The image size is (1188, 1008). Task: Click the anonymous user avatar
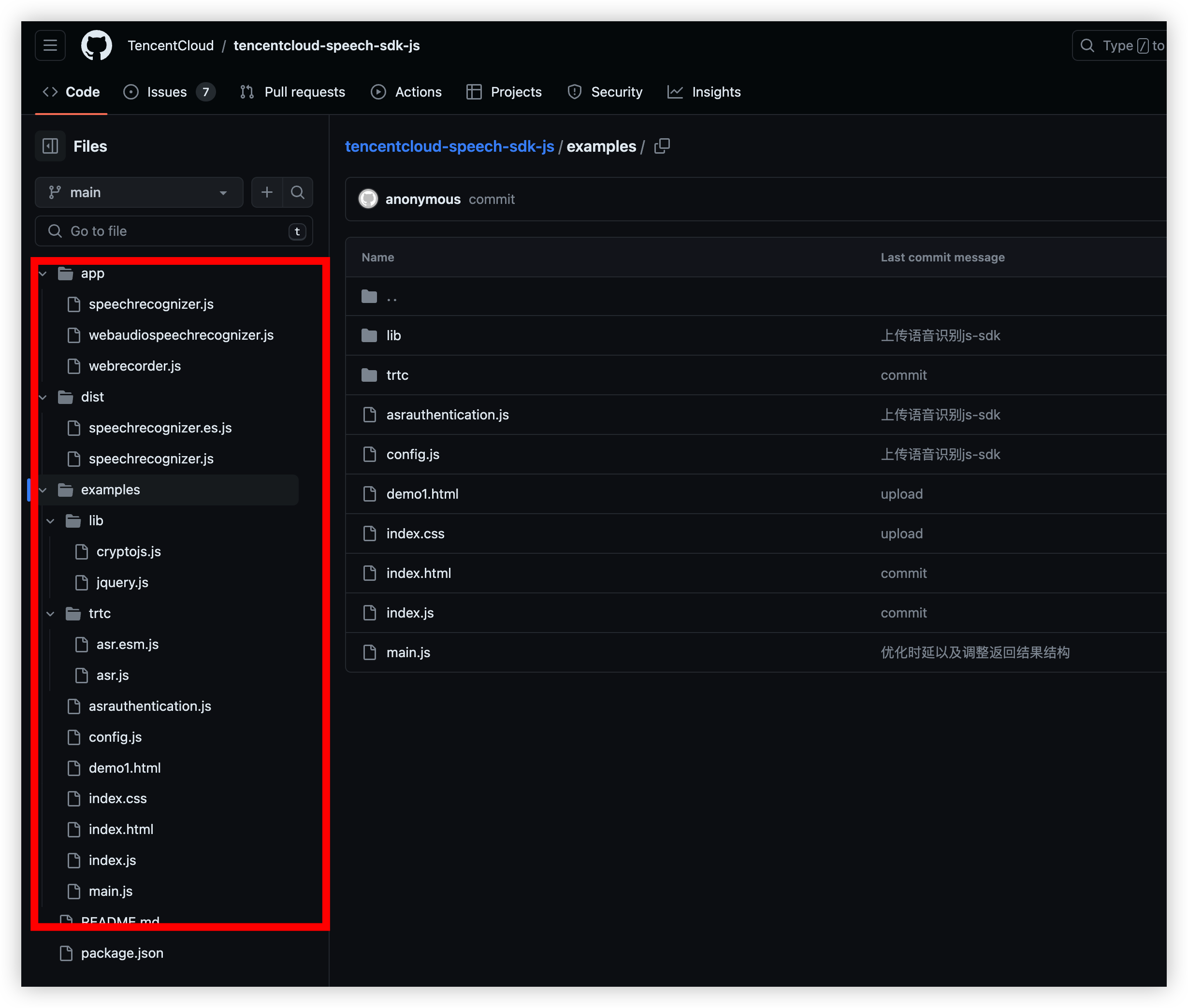[x=368, y=199]
